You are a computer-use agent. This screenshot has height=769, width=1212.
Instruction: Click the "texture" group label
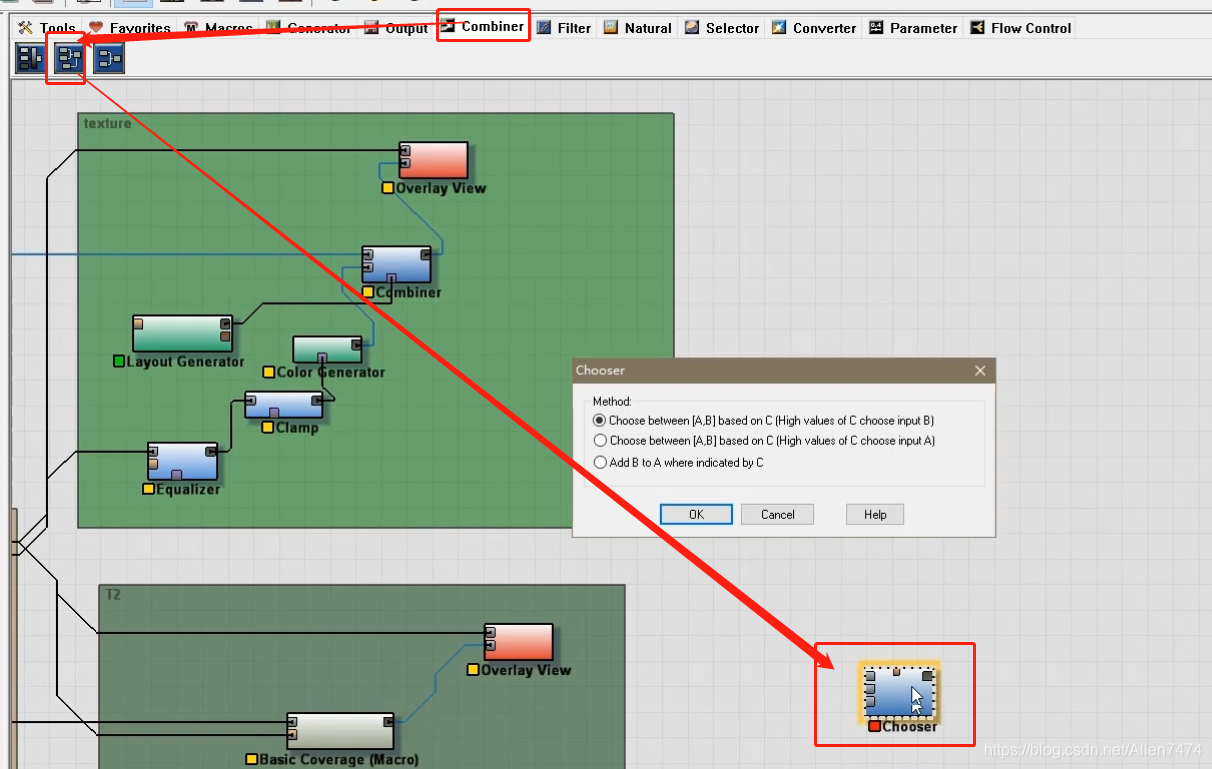pos(107,123)
